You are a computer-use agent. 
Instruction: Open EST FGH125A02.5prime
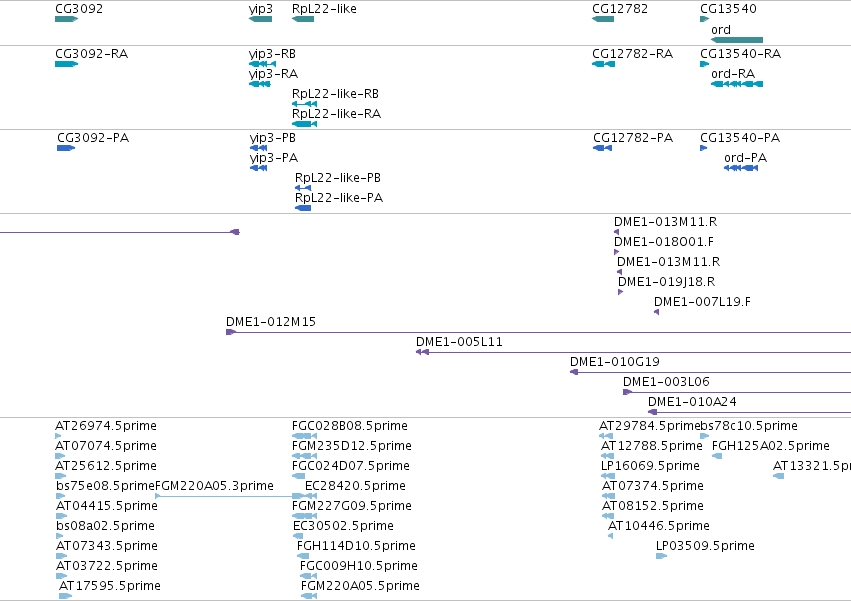[x=717, y=456]
